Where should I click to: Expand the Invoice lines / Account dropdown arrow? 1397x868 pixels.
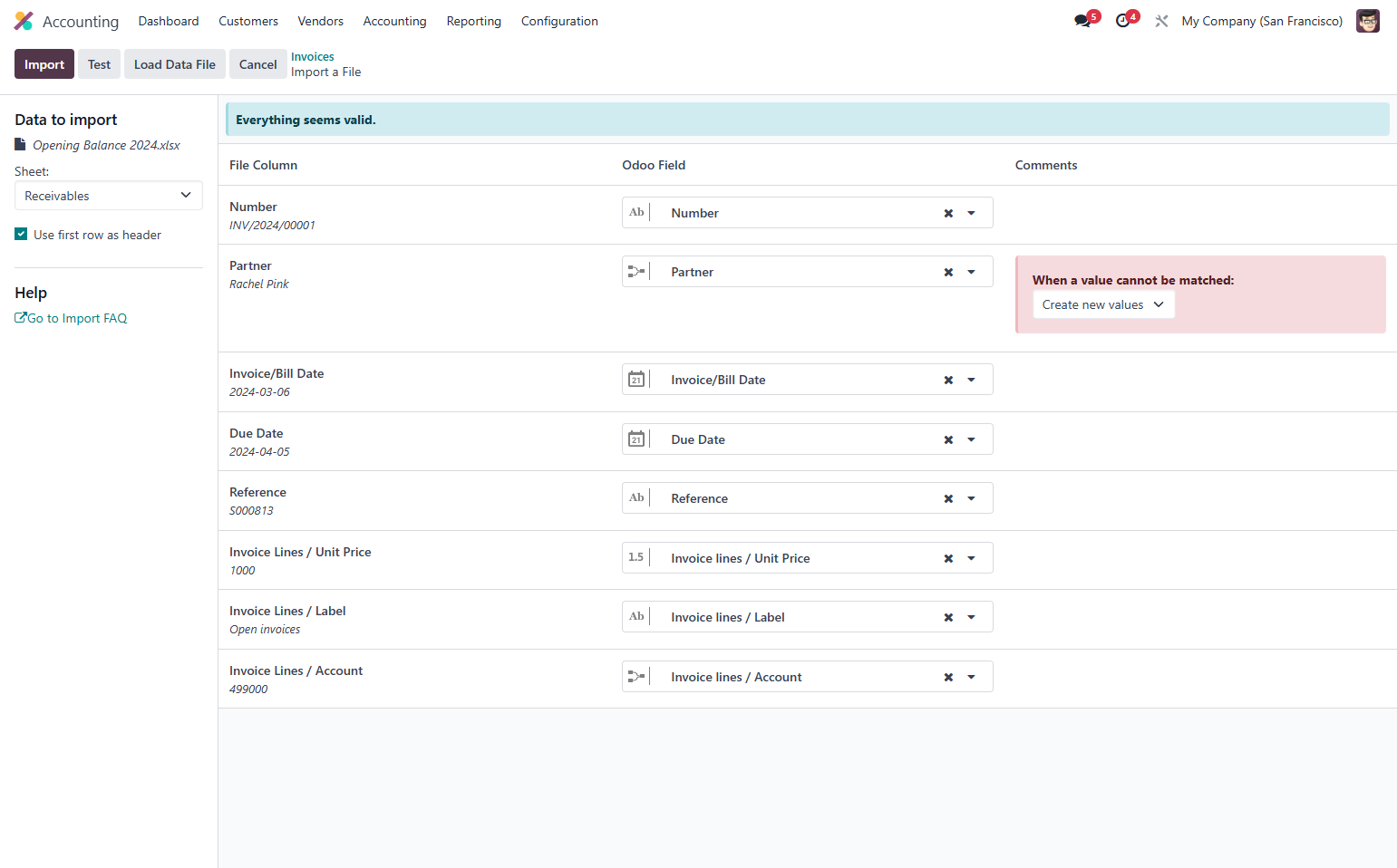click(971, 678)
